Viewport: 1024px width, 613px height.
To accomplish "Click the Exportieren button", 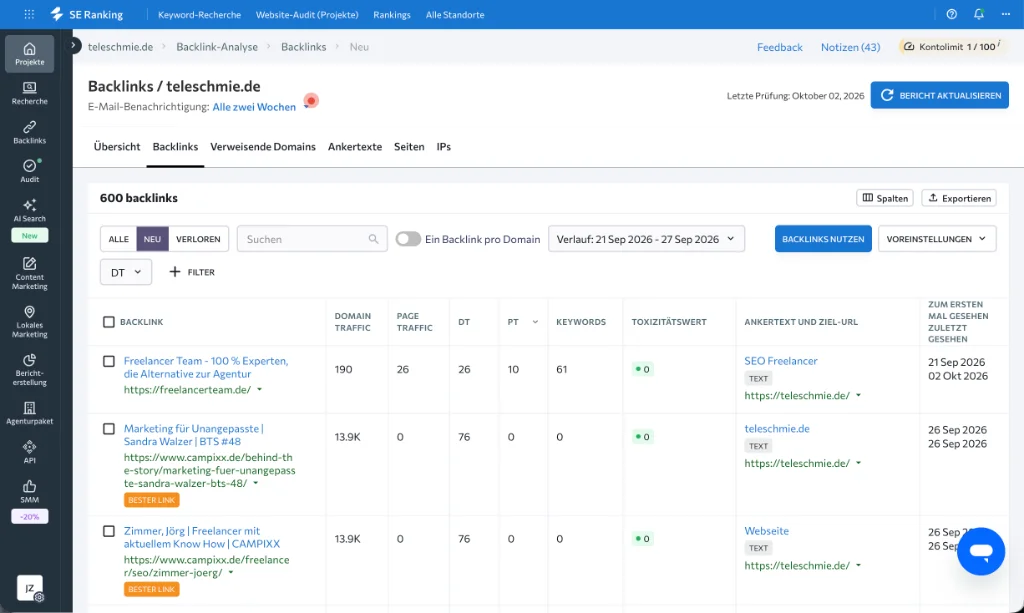I will (959, 198).
